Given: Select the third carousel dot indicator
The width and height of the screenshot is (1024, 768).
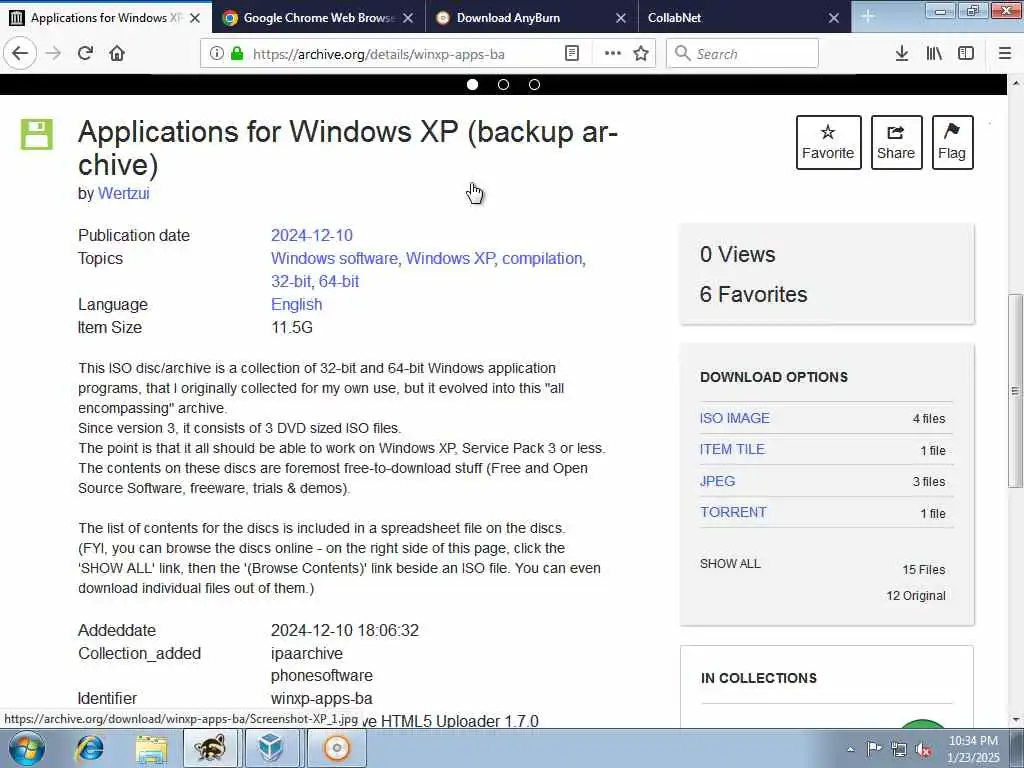Looking at the screenshot, I should (x=534, y=84).
